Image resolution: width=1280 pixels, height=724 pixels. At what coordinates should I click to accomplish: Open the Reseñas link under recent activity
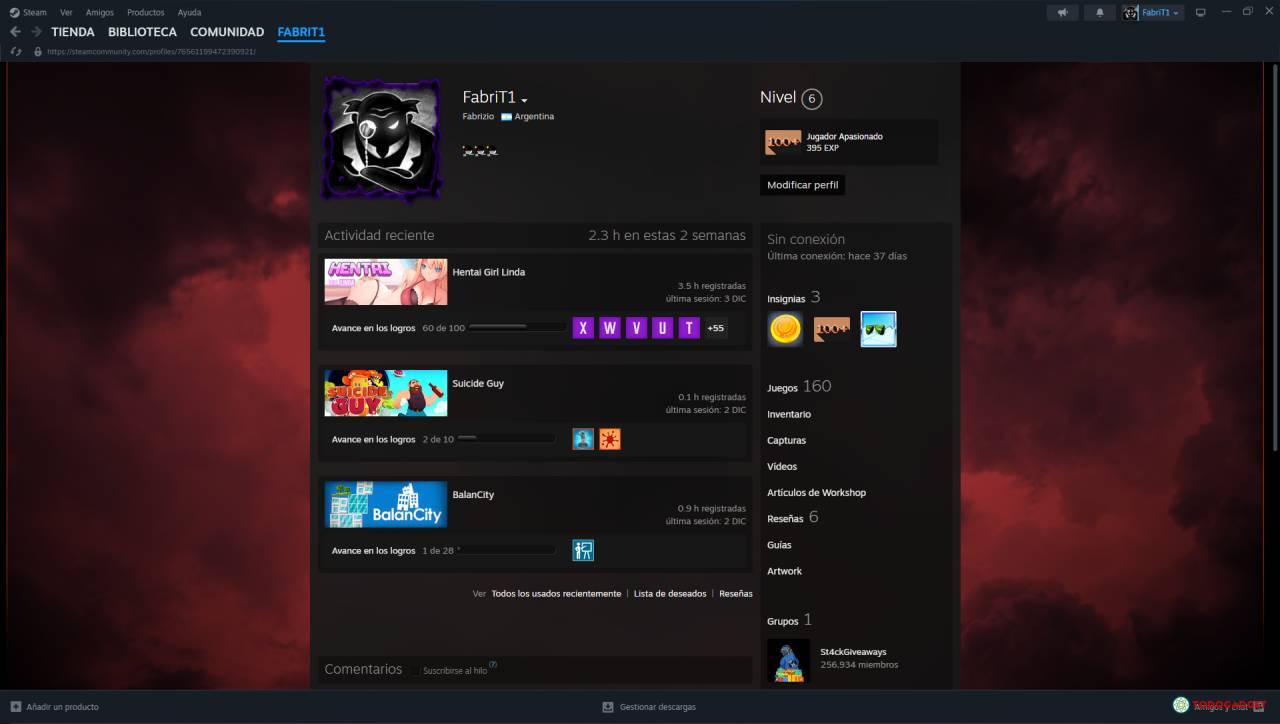736,594
